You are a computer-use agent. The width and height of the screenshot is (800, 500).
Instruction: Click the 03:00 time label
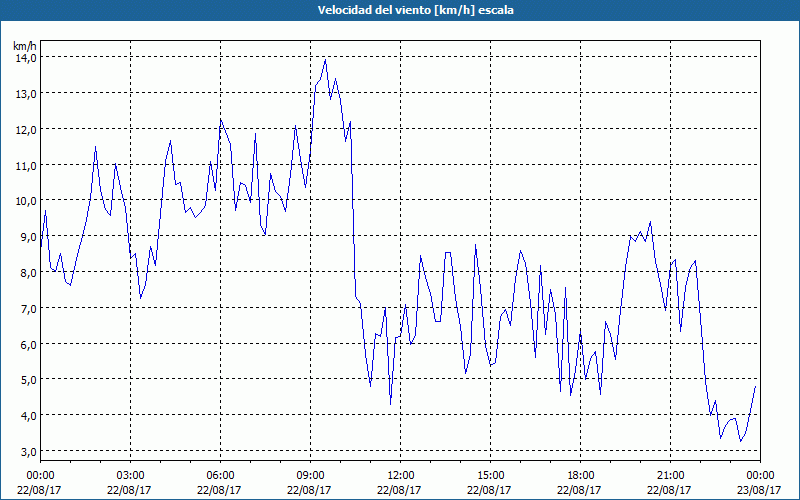130,476
